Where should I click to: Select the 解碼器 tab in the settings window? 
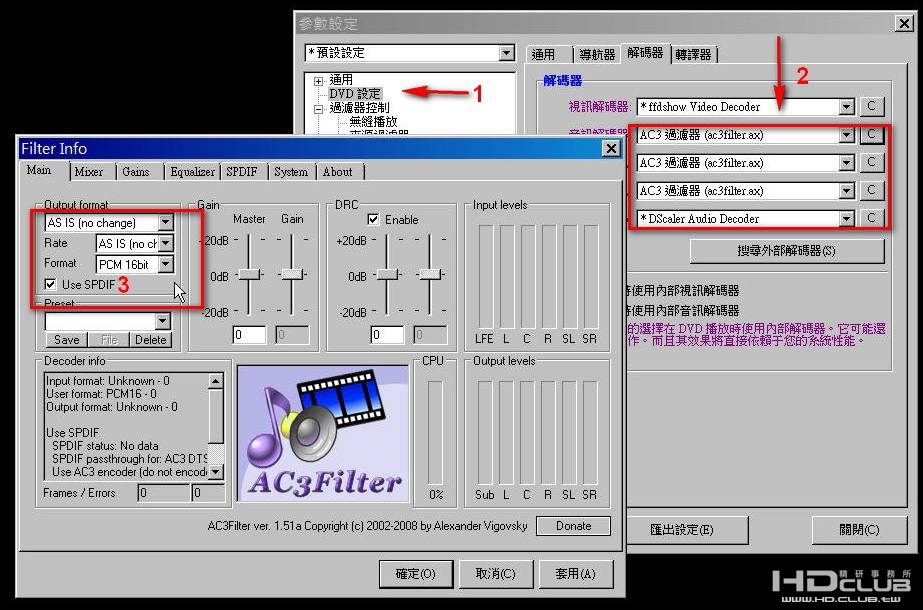pyautogui.click(x=645, y=53)
